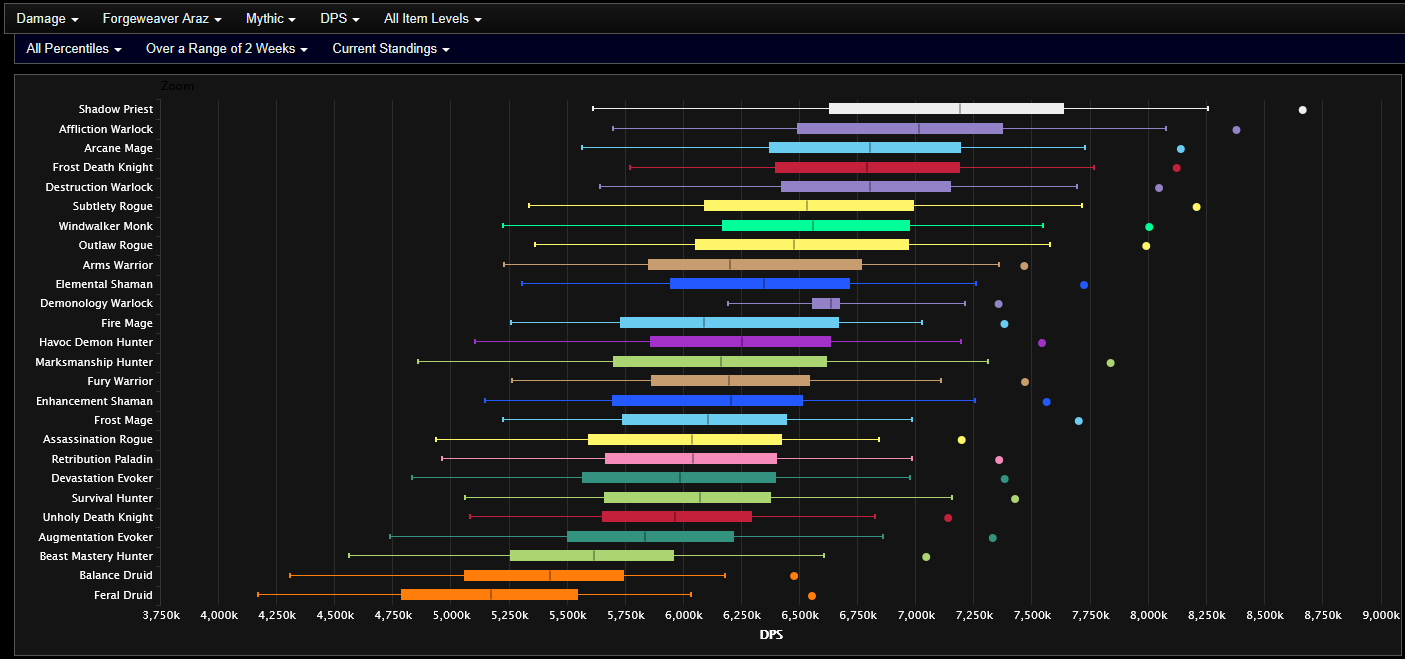Expand the All Item Levels dropdown
The height and width of the screenshot is (659, 1405).
coord(433,19)
